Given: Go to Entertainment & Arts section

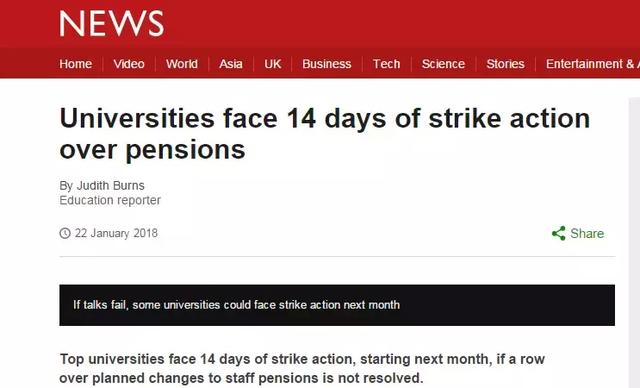Looking at the screenshot, I should pos(593,64).
